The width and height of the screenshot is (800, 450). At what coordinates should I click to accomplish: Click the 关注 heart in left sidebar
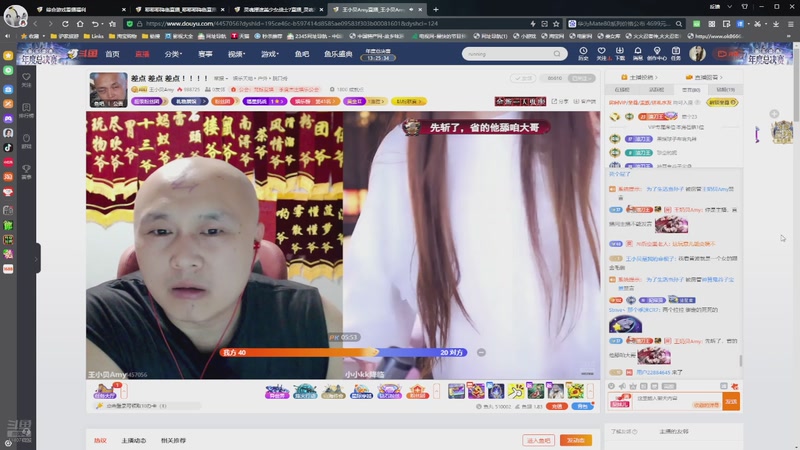(26, 80)
